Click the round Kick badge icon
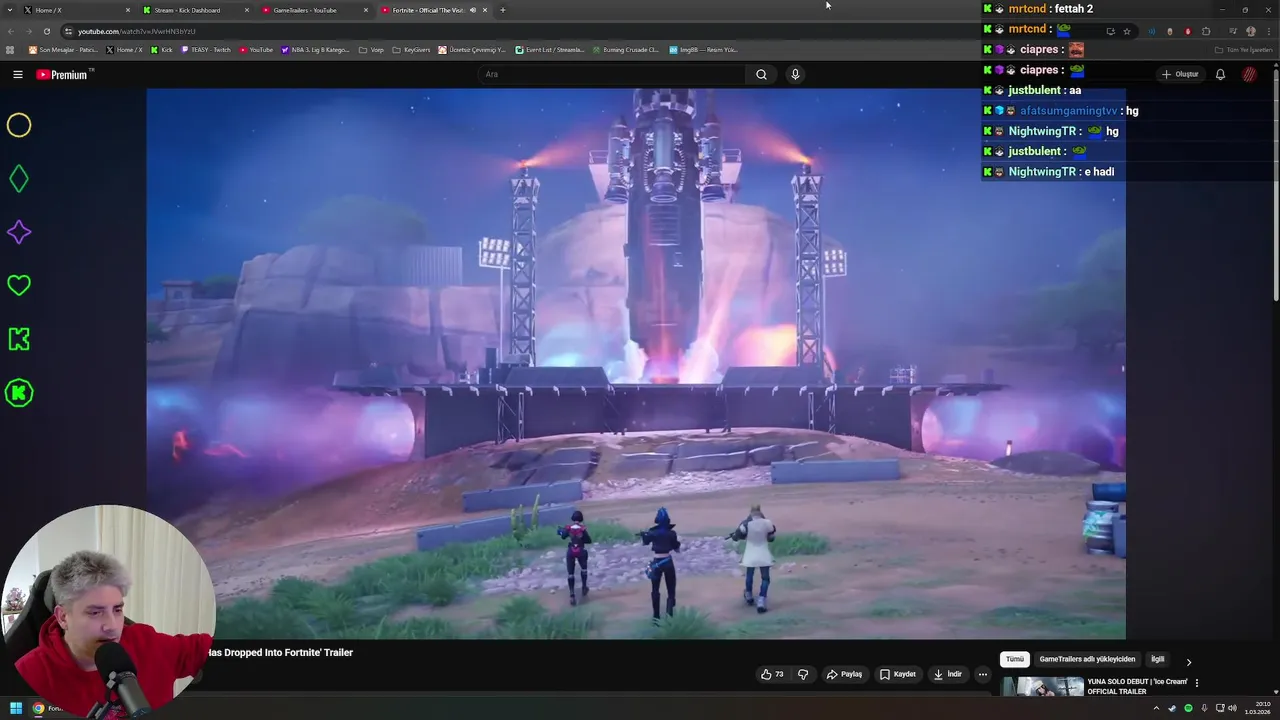1280x720 pixels. [19, 393]
